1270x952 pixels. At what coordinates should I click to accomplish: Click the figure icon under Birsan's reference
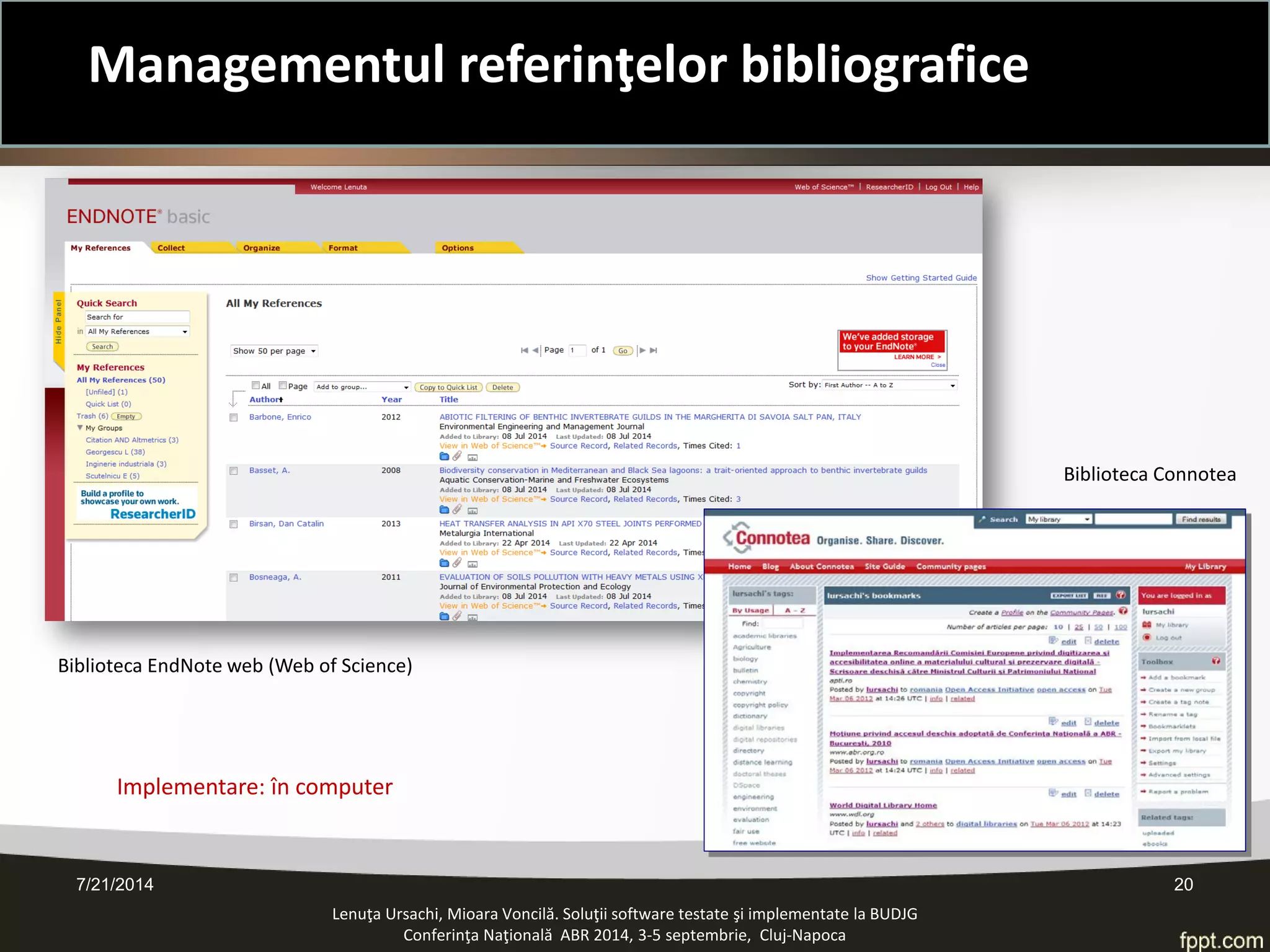coord(473,565)
